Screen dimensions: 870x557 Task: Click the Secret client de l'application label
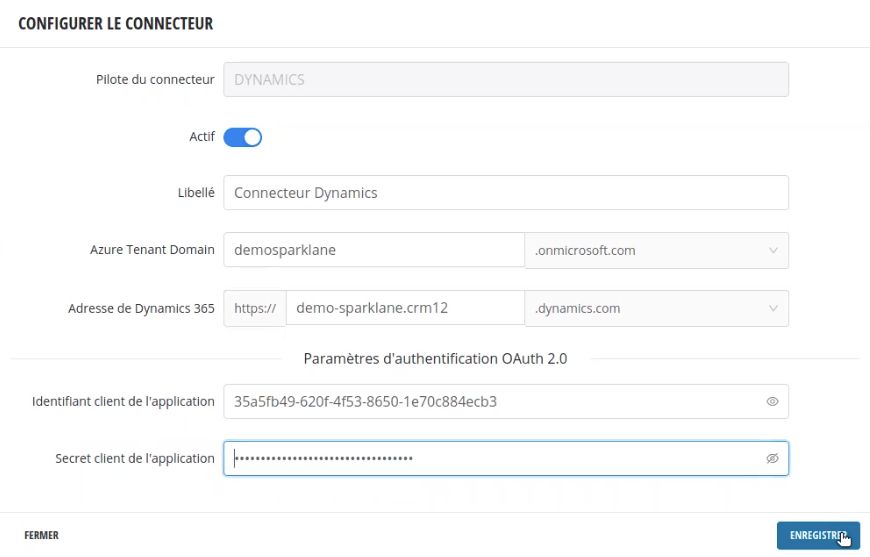coord(135,458)
